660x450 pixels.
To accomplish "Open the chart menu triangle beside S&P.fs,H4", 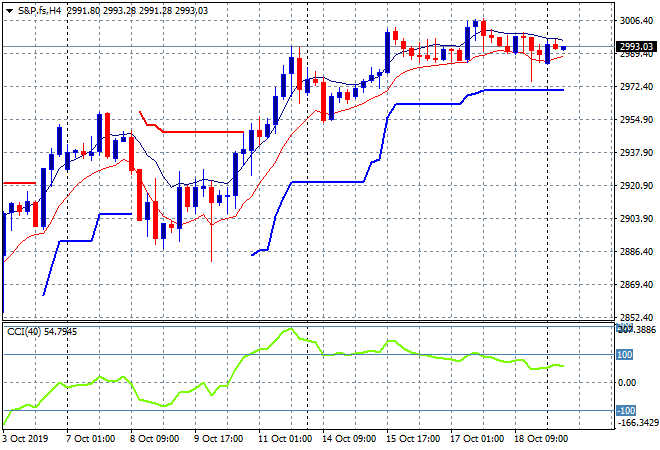I will click(x=9, y=11).
